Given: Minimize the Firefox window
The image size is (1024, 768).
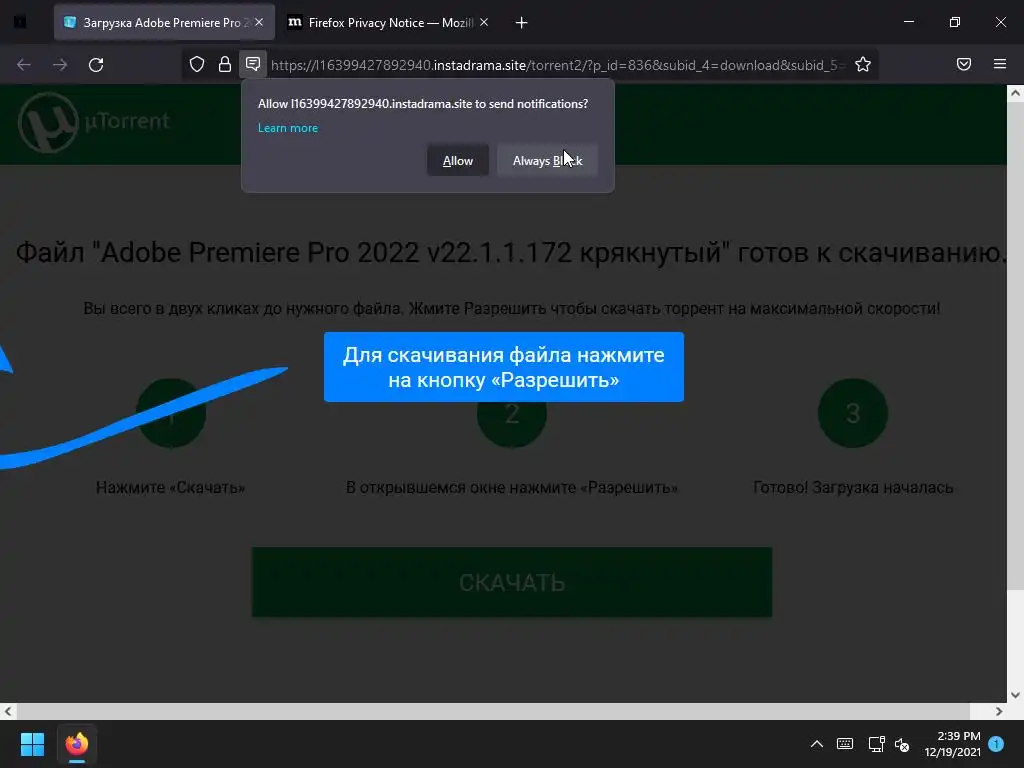Looking at the screenshot, I should 908,22.
